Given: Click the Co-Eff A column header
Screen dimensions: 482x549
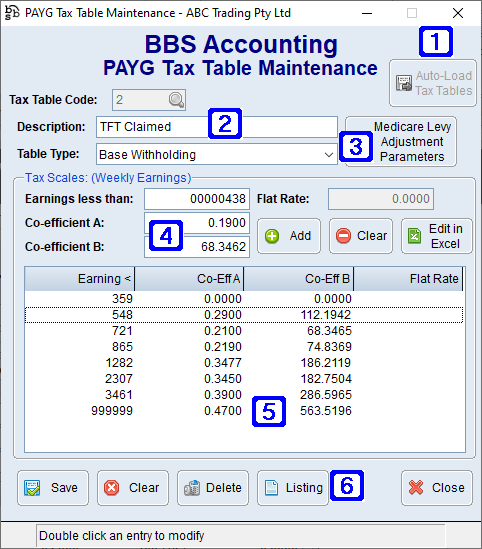Looking at the screenshot, I should [x=189, y=279].
